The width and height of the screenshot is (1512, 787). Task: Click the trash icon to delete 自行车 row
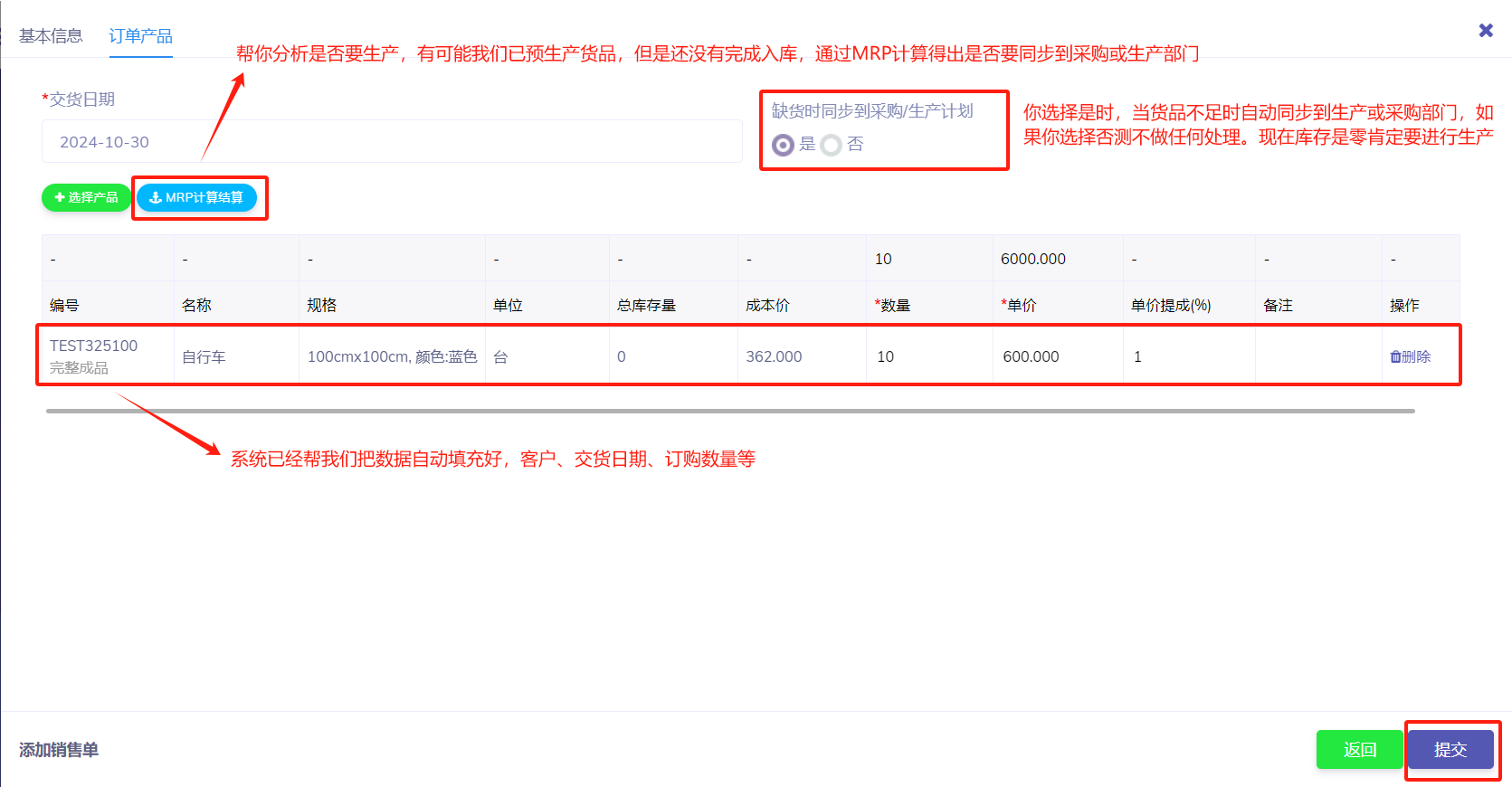[x=1395, y=357]
